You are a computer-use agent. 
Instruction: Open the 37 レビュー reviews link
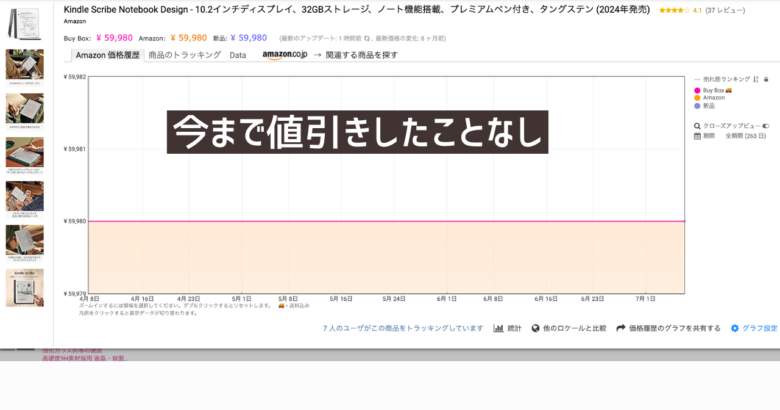[x=725, y=10]
